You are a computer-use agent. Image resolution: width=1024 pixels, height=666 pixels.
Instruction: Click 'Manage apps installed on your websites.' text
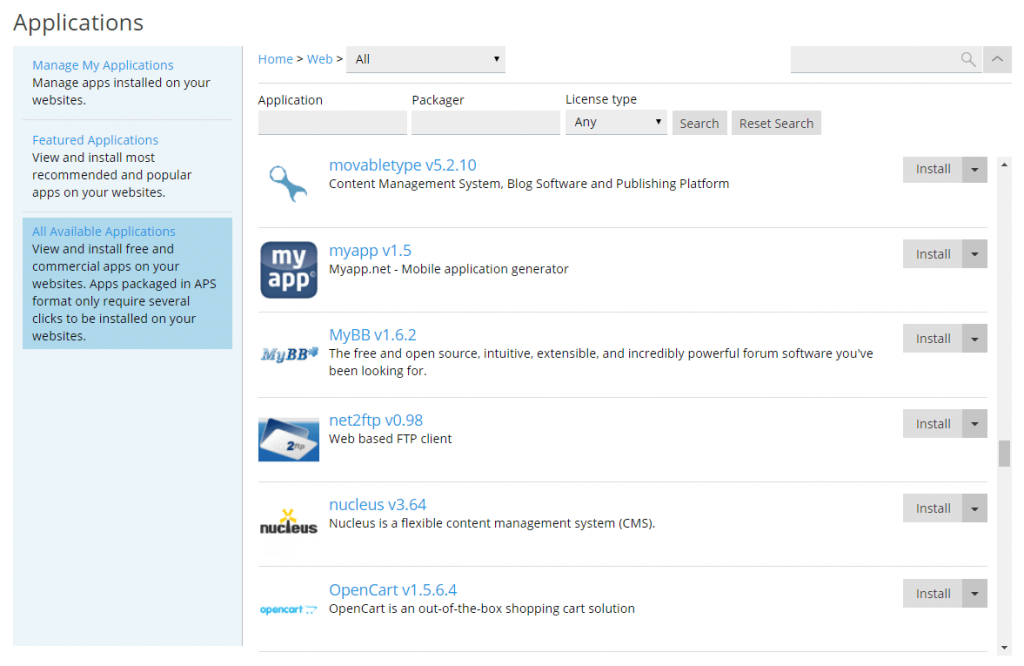pyautogui.click(x=121, y=91)
